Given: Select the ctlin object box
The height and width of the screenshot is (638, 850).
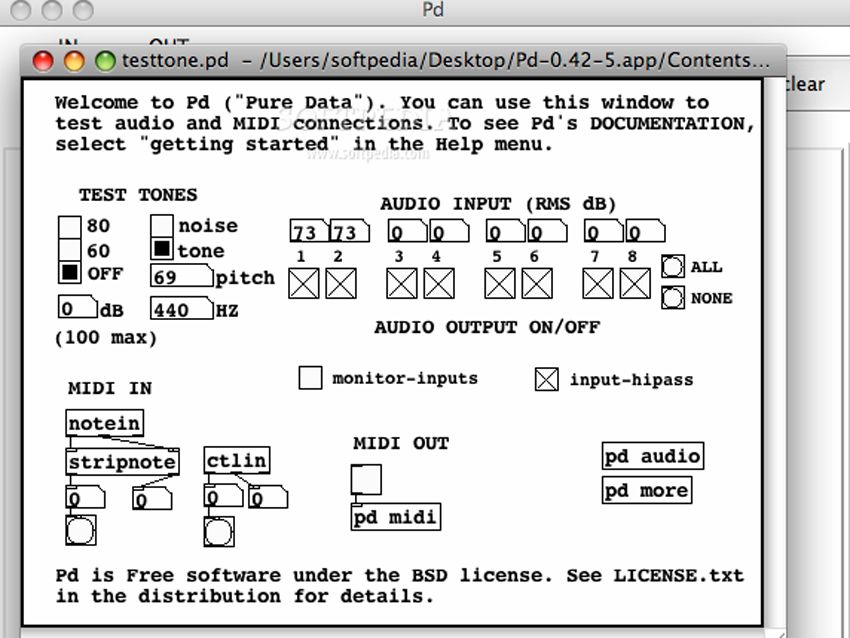Looking at the screenshot, I should (x=237, y=460).
